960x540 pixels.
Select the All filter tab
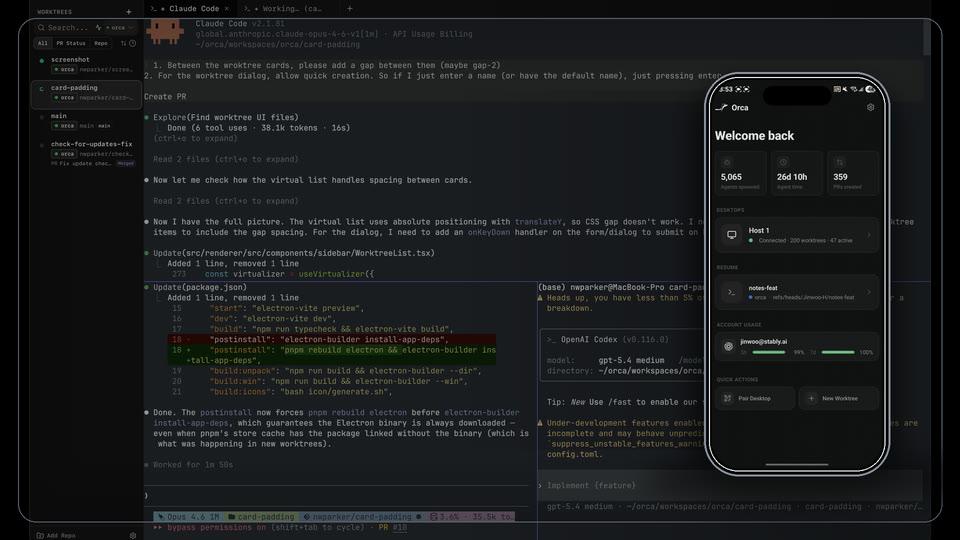pyautogui.click(x=42, y=43)
